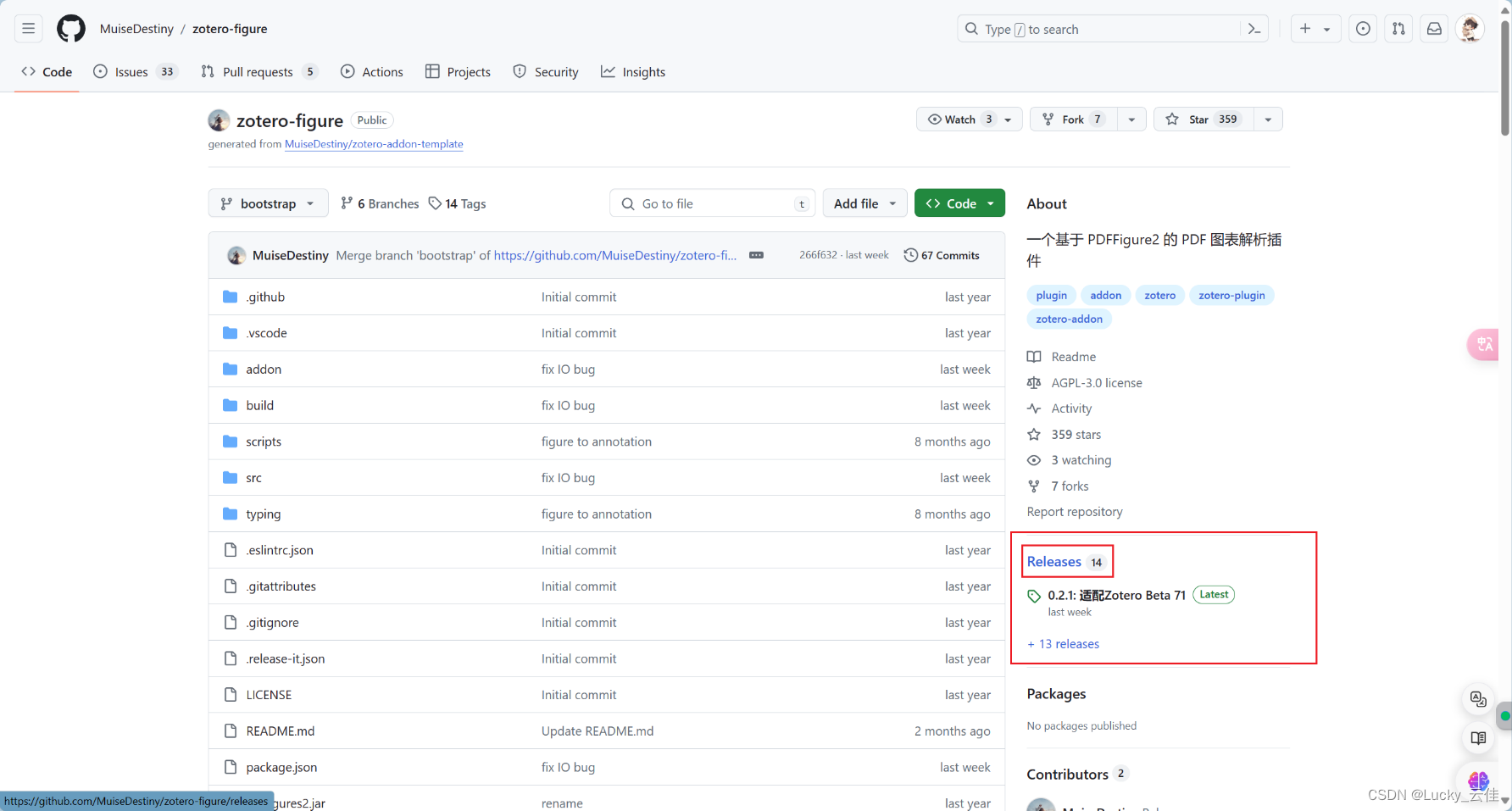Open the Watch notification options dropdown arrow
The width and height of the screenshot is (1512, 811).
coord(1009,119)
